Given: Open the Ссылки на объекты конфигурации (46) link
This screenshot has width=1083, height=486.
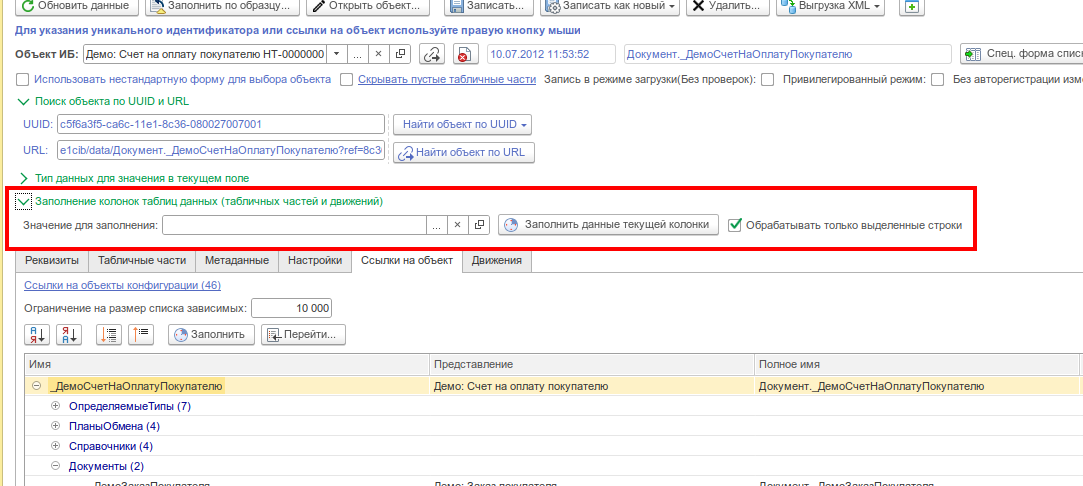Looking at the screenshot, I should (122, 285).
